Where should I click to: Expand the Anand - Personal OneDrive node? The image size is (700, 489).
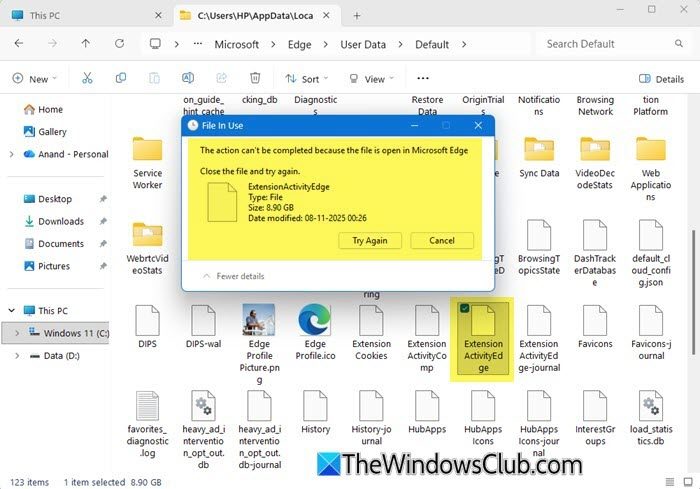pos(12,154)
